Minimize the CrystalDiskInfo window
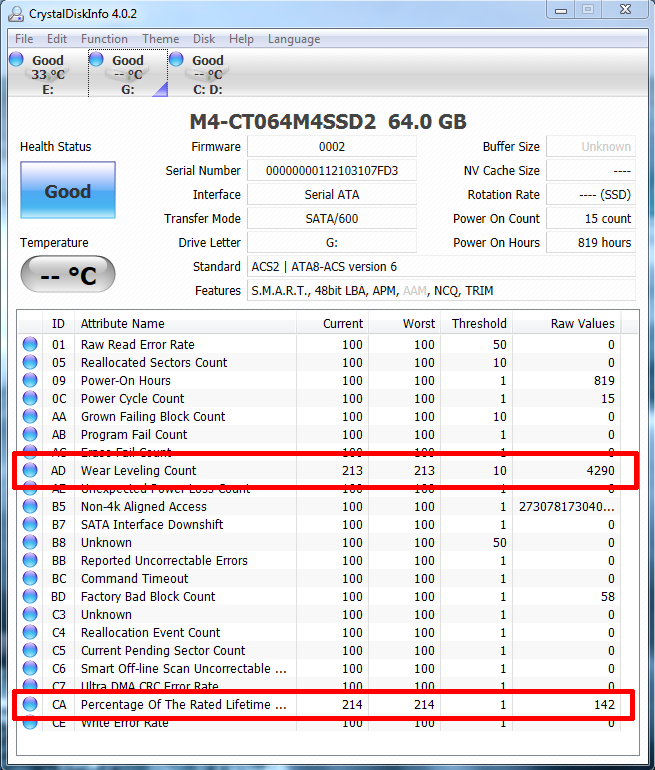Image resolution: width=655 pixels, height=770 pixels. (x=561, y=10)
